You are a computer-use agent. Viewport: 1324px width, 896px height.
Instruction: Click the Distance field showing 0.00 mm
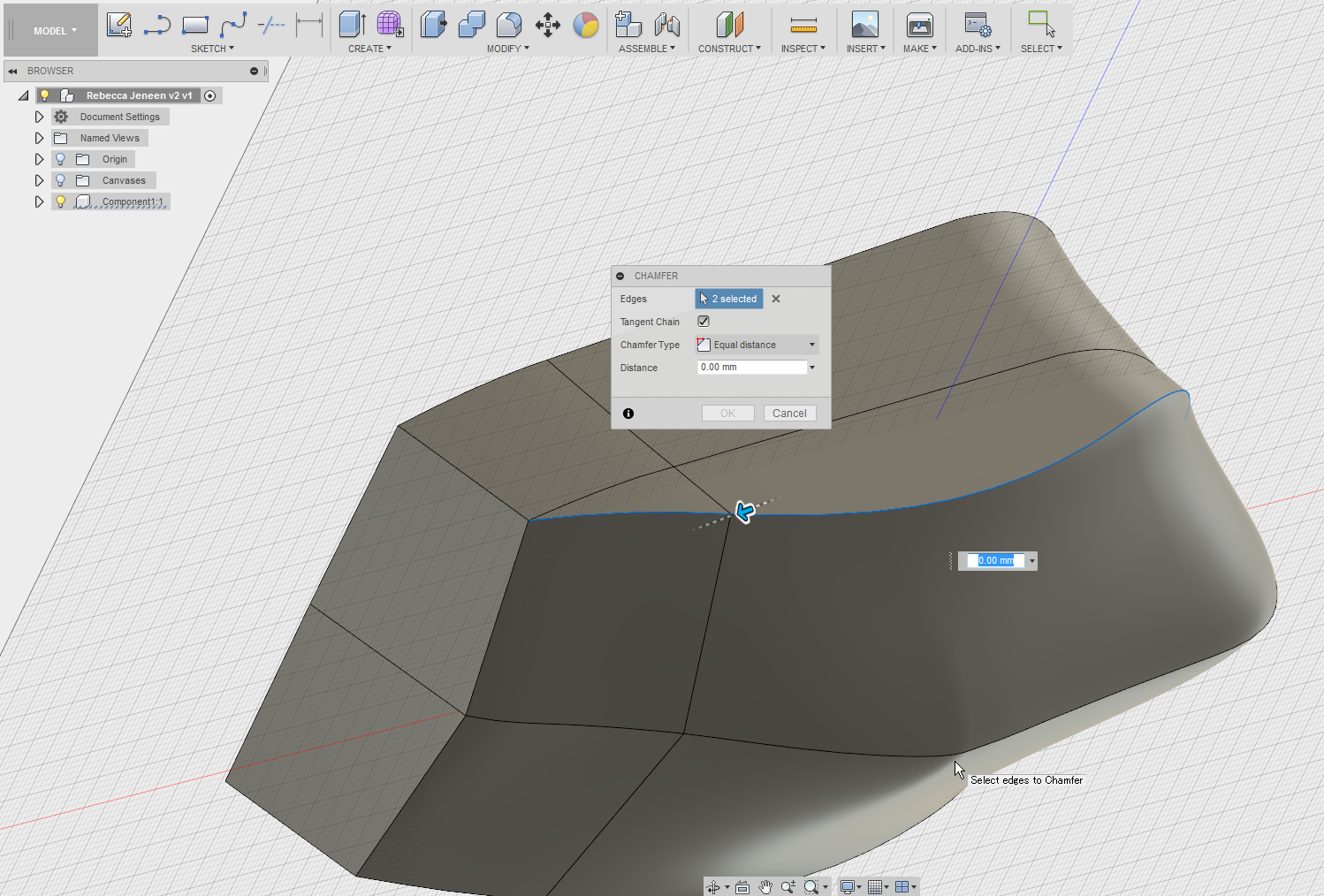point(752,367)
